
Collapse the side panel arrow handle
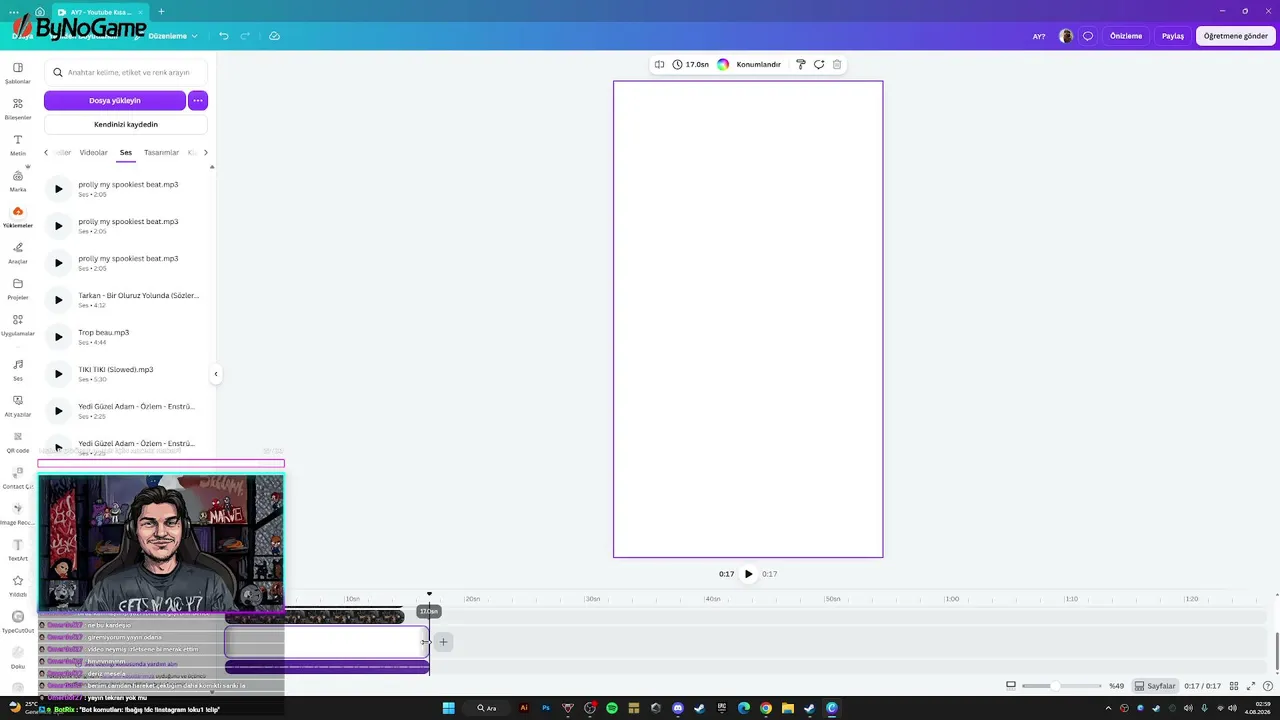pos(216,374)
